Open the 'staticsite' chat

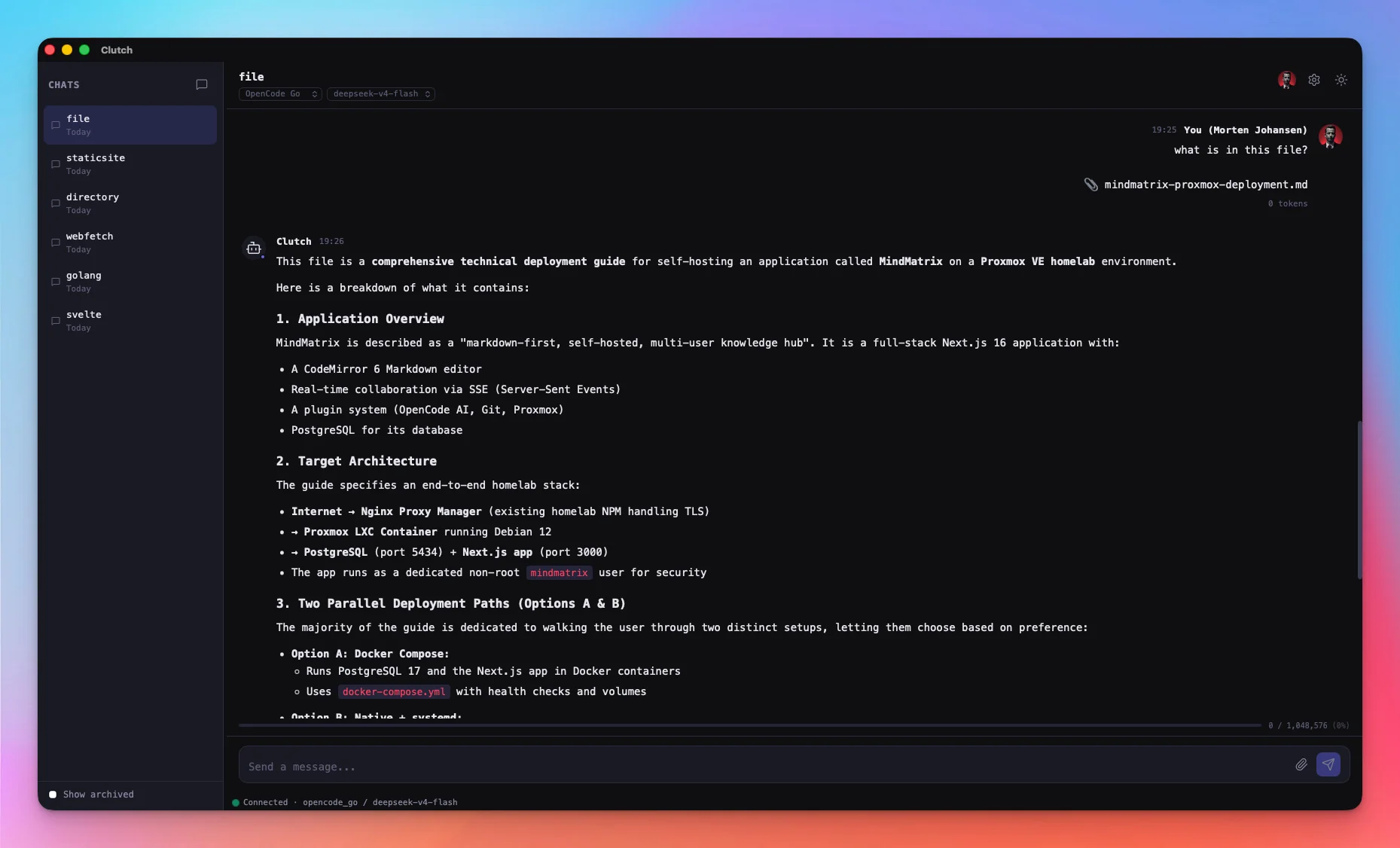point(130,164)
